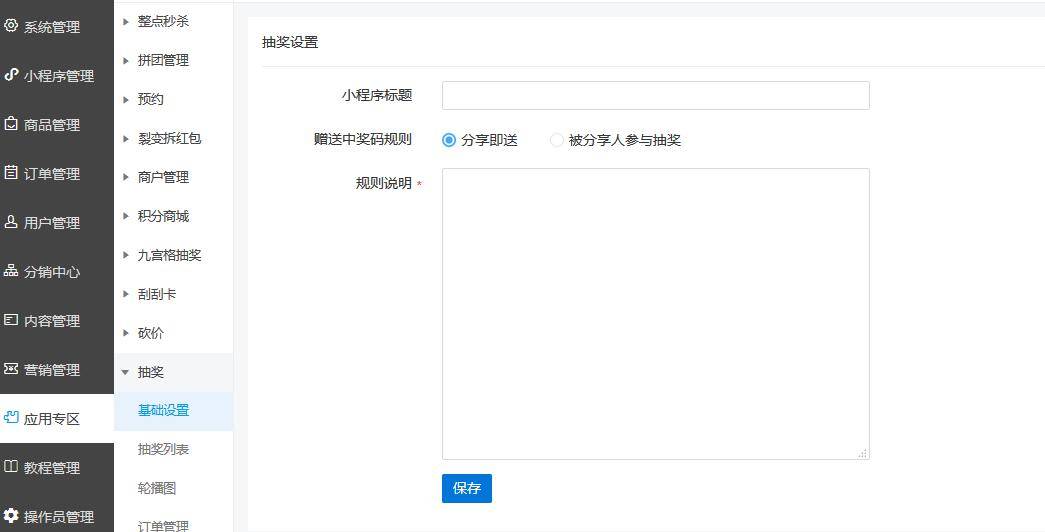Select the 分享即送 radio option
Viewport: 1045px width, 532px height.
pyautogui.click(x=449, y=140)
